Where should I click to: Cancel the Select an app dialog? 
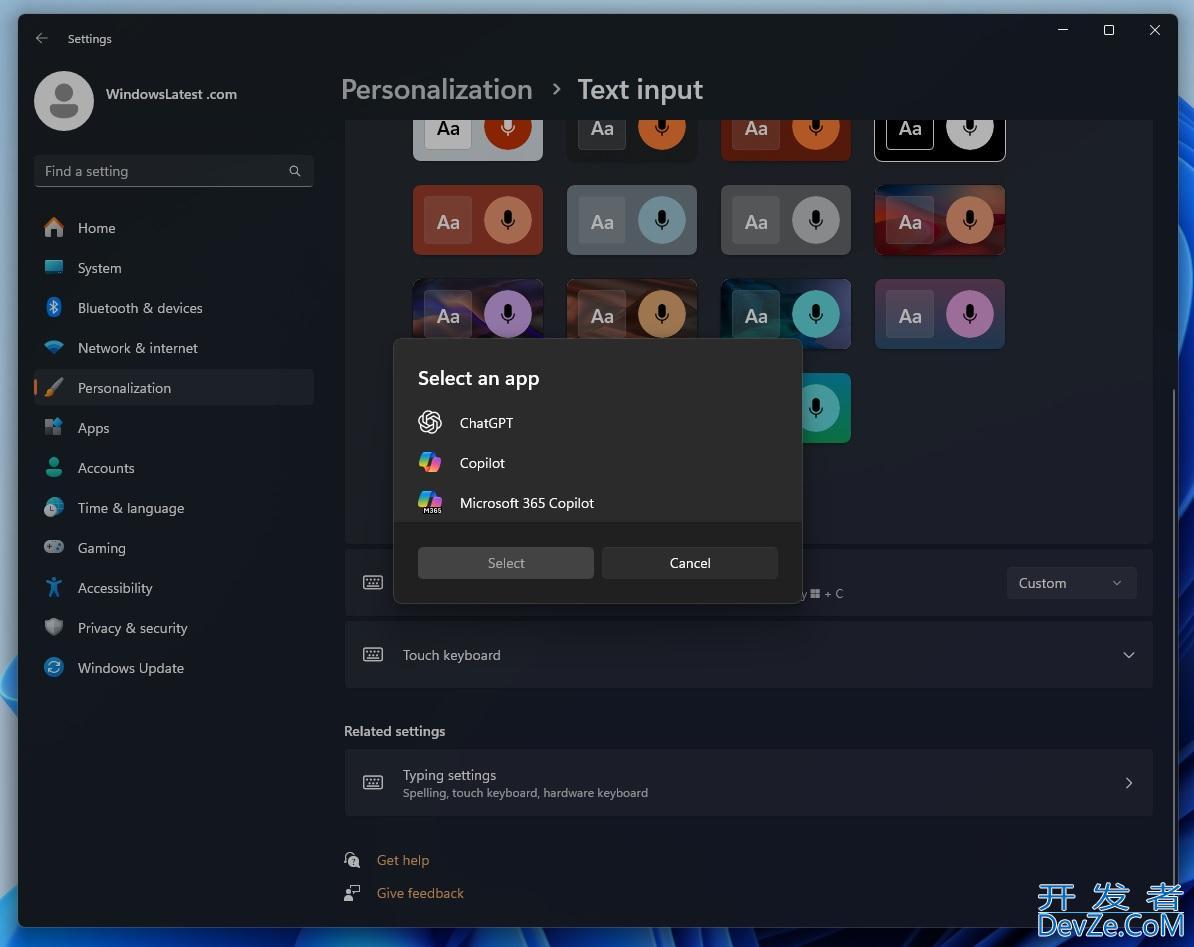pos(690,563)
